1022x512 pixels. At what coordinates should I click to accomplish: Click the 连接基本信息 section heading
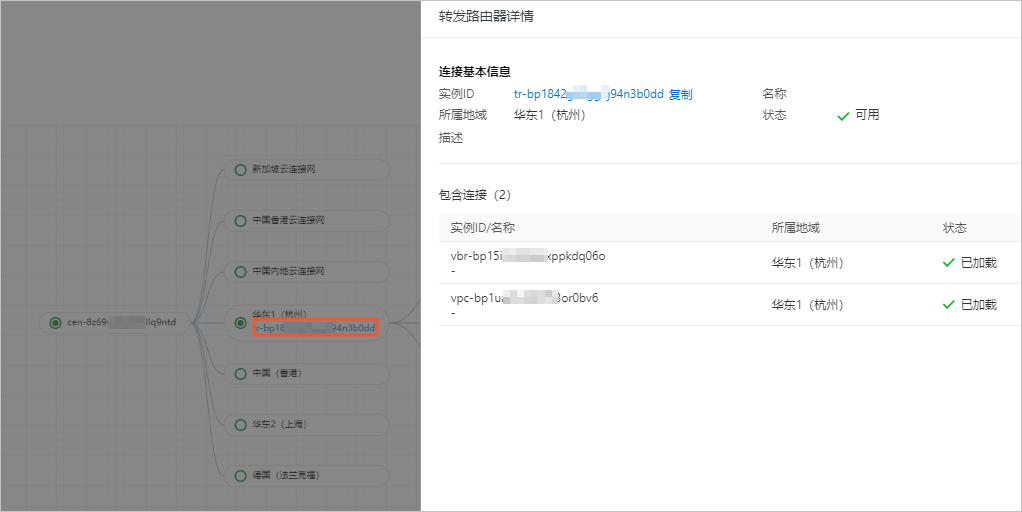point(474,72)
